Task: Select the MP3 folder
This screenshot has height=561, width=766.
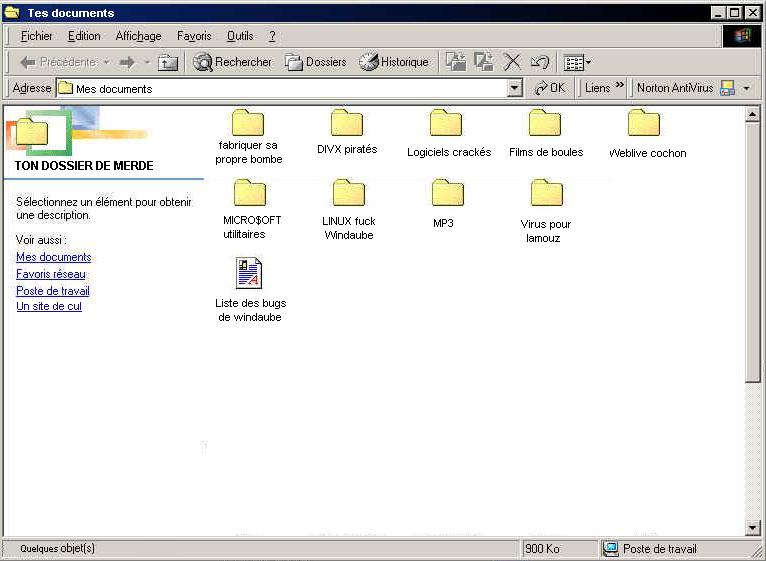Action: [446, 204]
